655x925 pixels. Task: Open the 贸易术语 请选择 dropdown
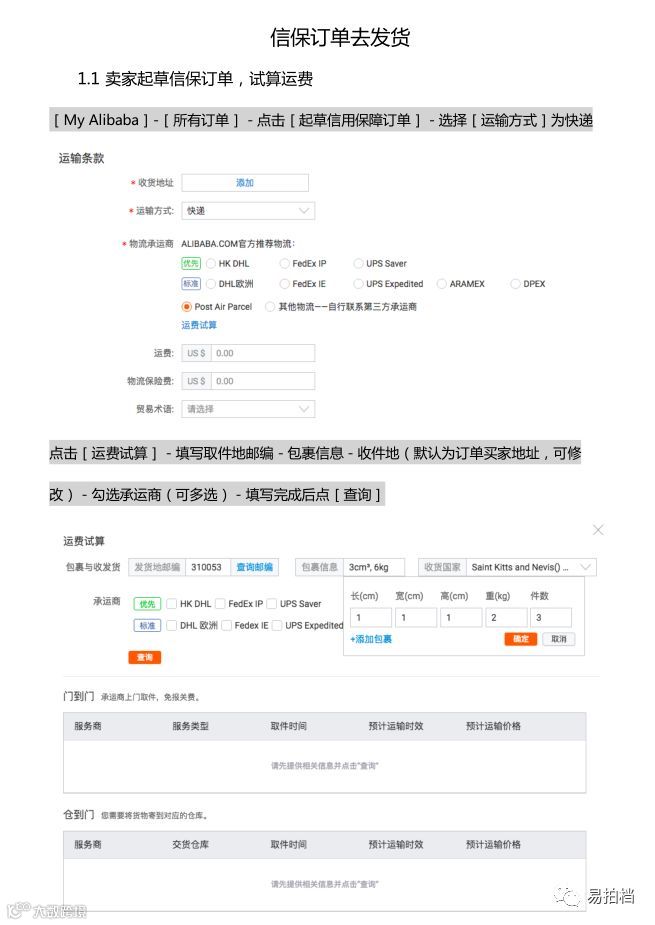click(x=248, y=409)
